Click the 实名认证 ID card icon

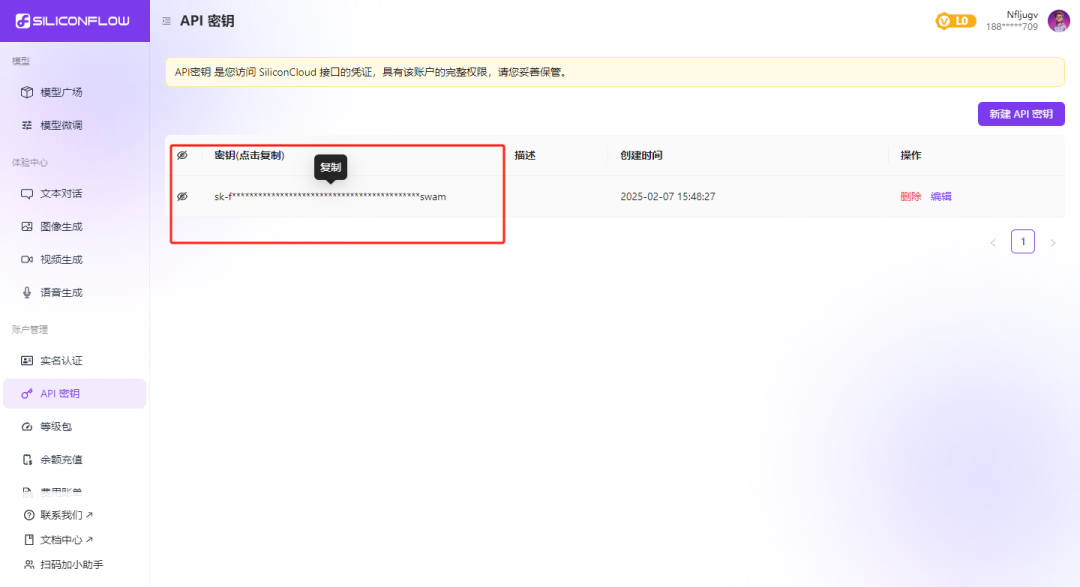point(27,360)
